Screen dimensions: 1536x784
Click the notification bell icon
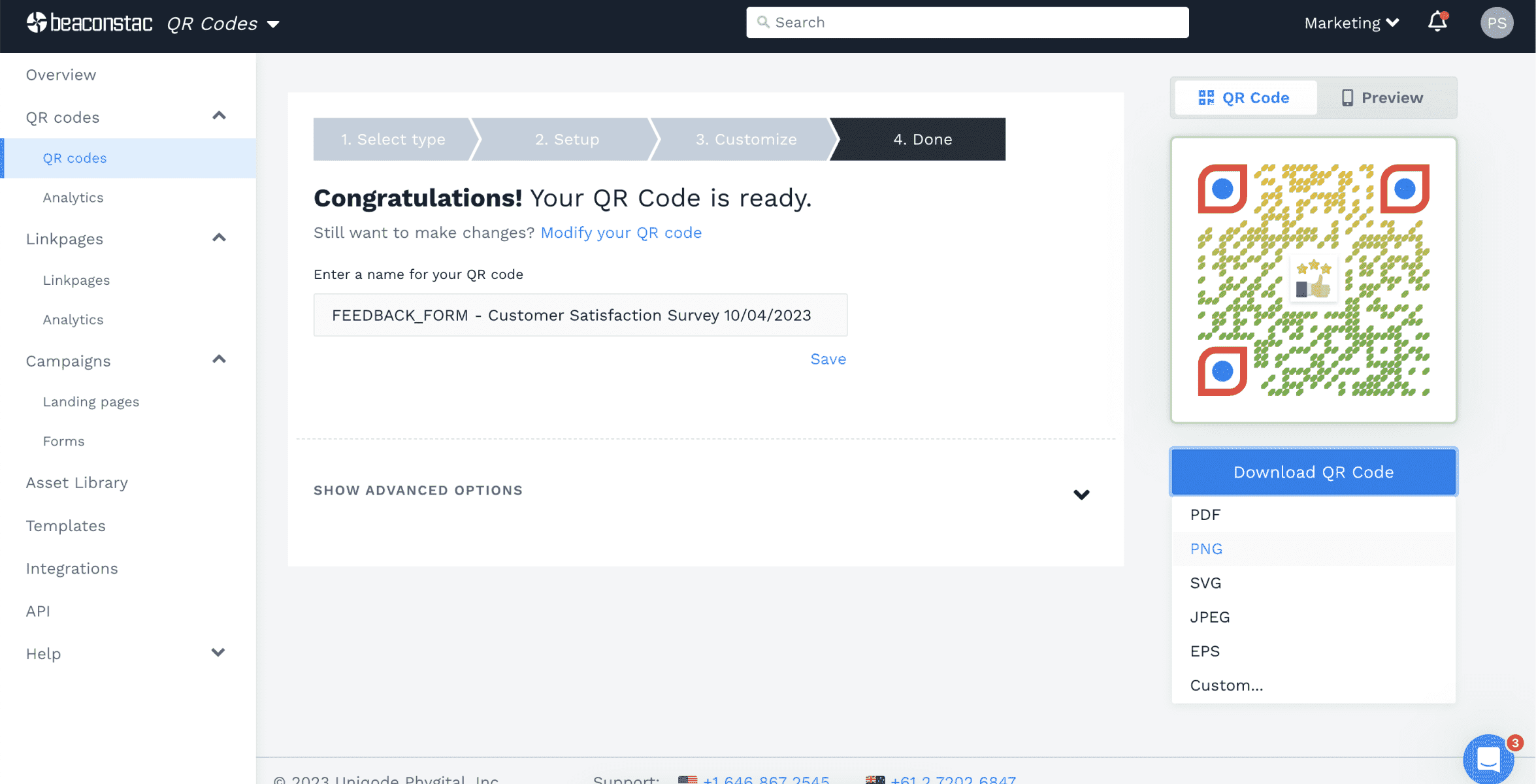[x=1437, y=22]
